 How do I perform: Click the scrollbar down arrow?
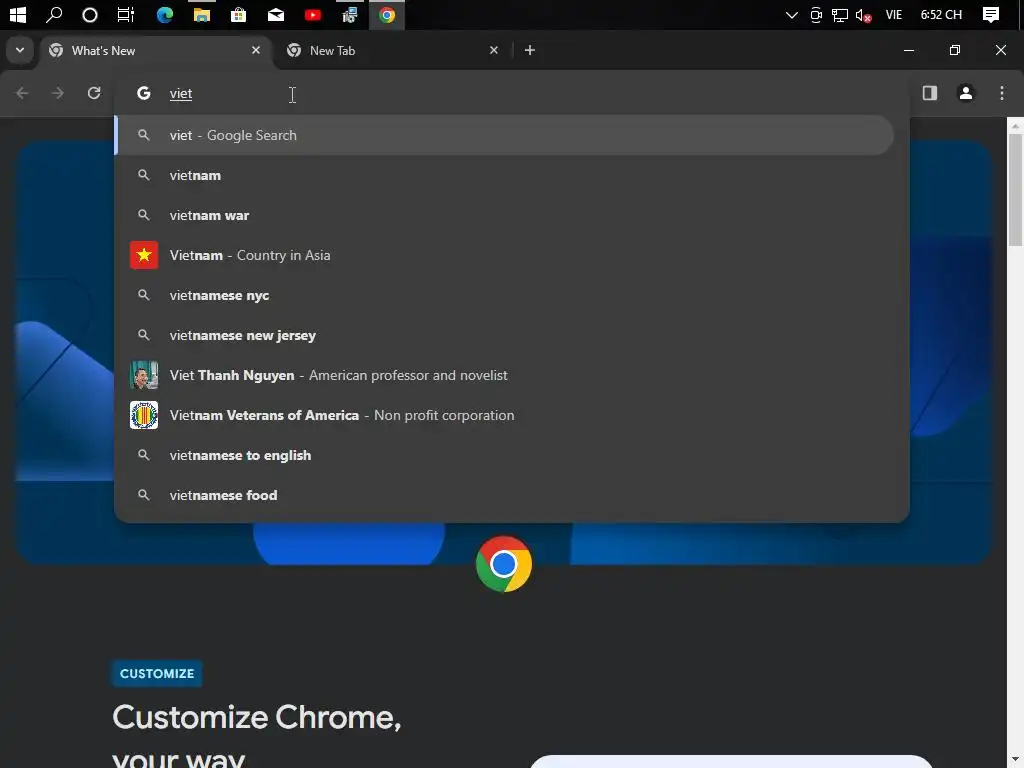click(x=1015, y=761)
